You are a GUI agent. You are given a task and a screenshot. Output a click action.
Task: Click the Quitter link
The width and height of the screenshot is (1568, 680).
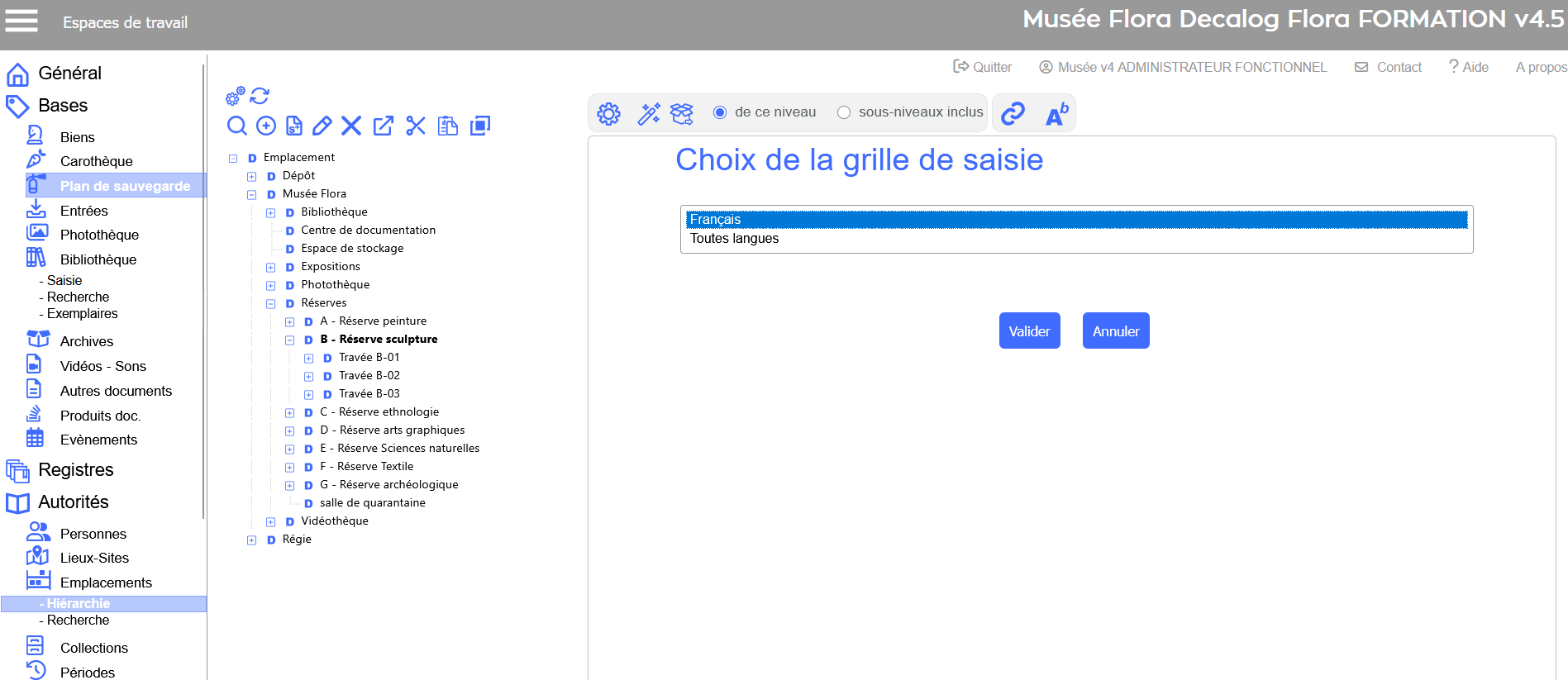pyautogui.click(x=983, y=67)
